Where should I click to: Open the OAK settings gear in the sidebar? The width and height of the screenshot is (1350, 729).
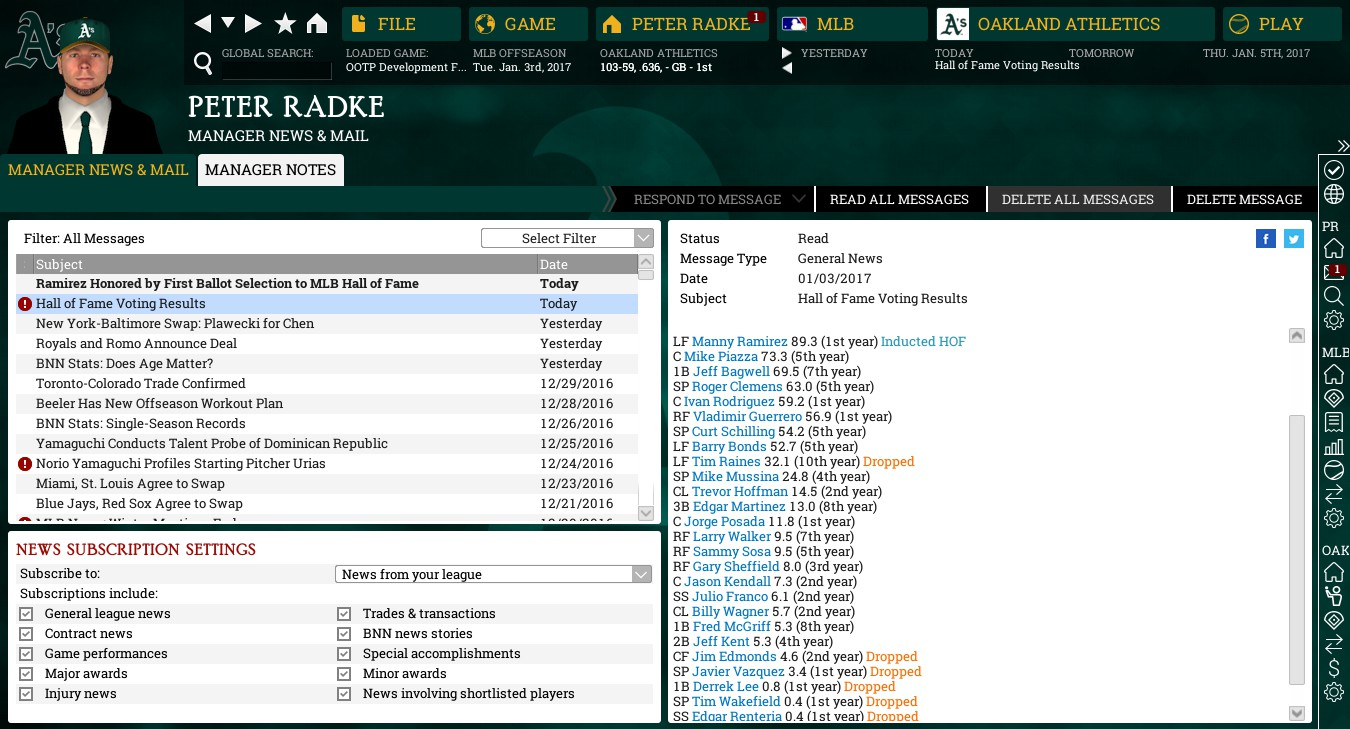tap(1334, 692)
